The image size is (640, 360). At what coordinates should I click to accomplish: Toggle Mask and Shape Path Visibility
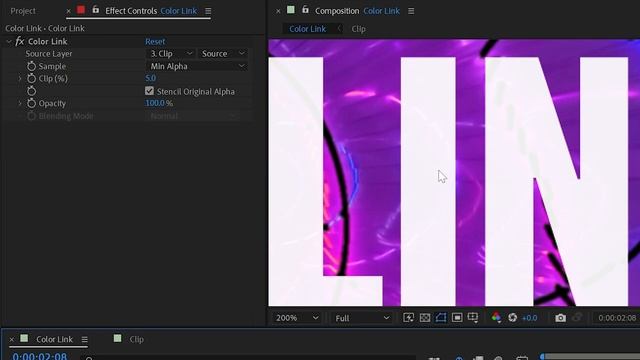441,318
